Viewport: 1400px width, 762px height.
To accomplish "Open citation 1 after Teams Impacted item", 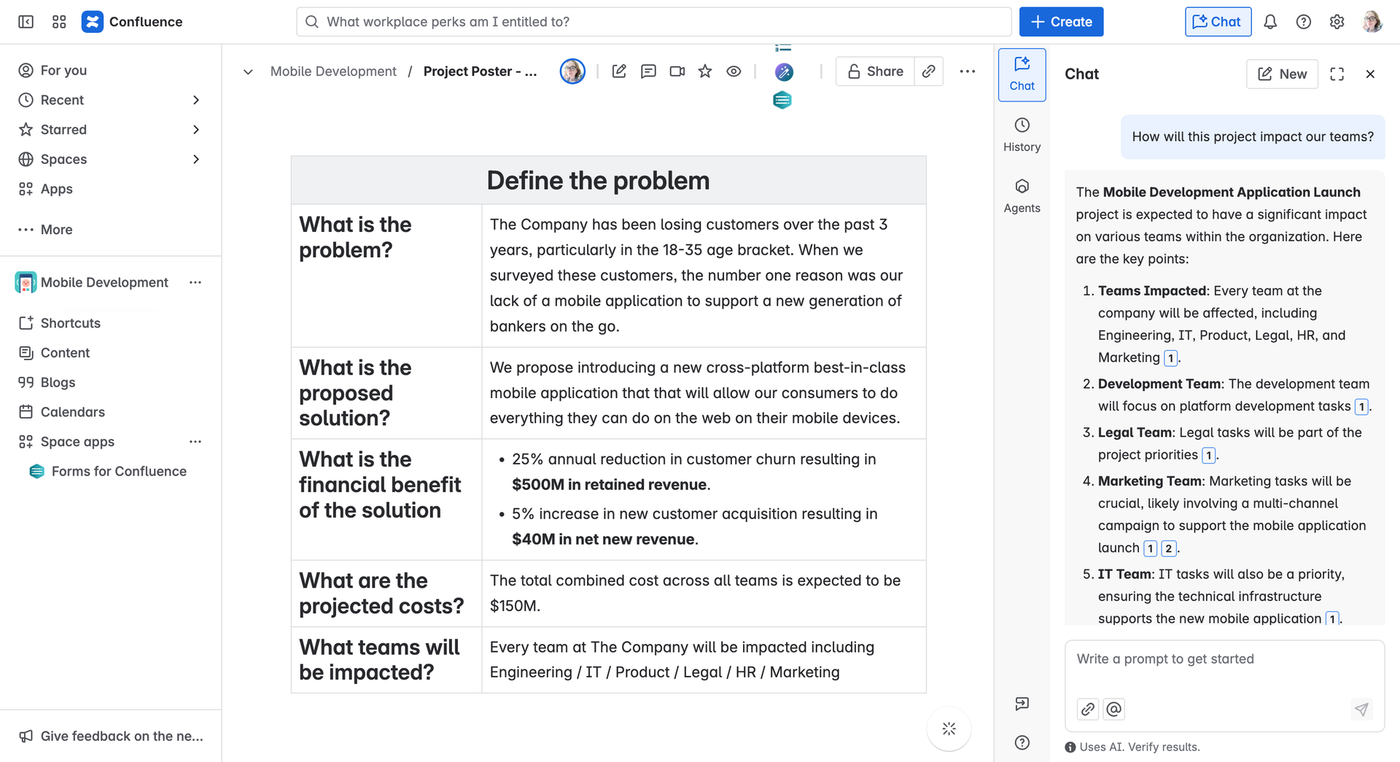I will [1170, 358].
